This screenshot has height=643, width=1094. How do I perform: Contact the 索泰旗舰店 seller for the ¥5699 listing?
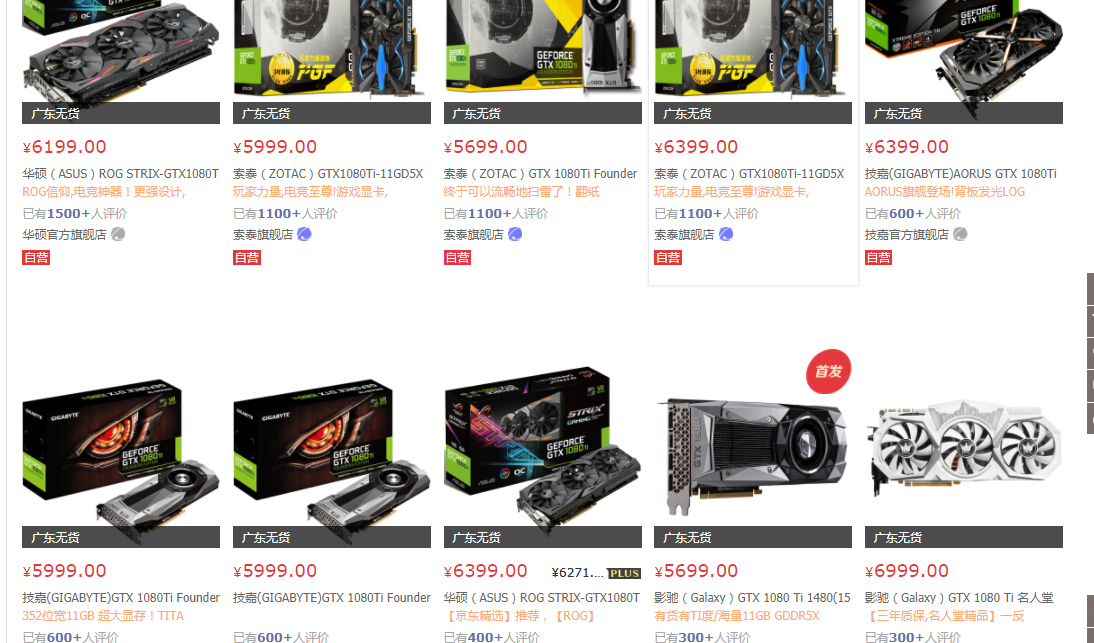point(515,234)
